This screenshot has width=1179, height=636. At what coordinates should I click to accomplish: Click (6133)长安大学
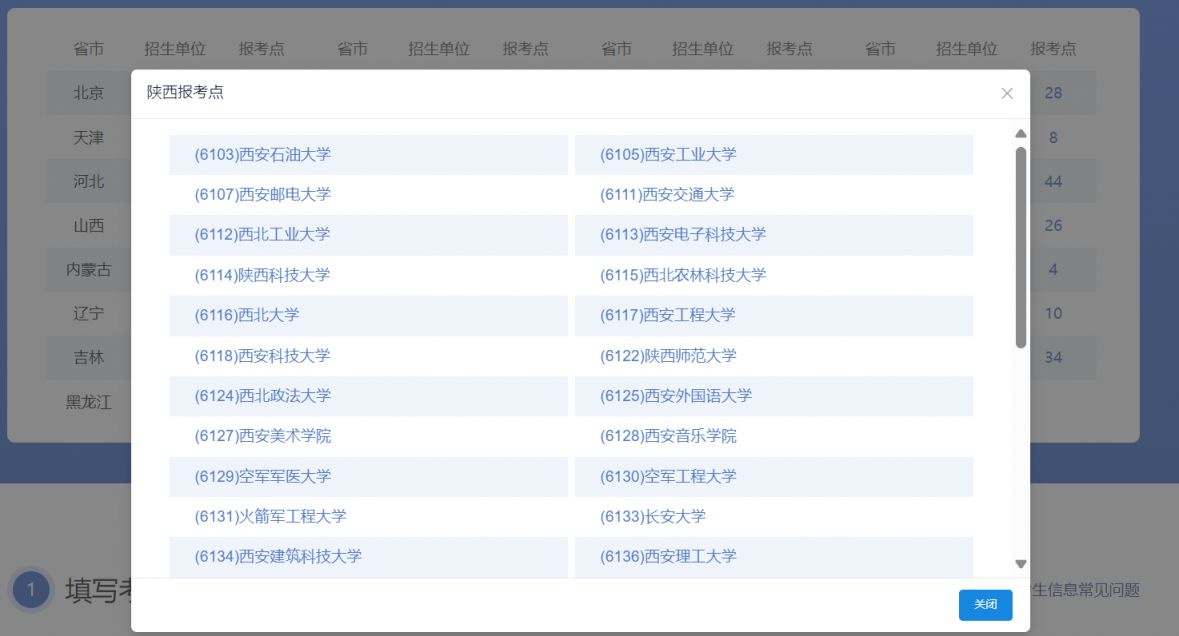pos(652,516)
